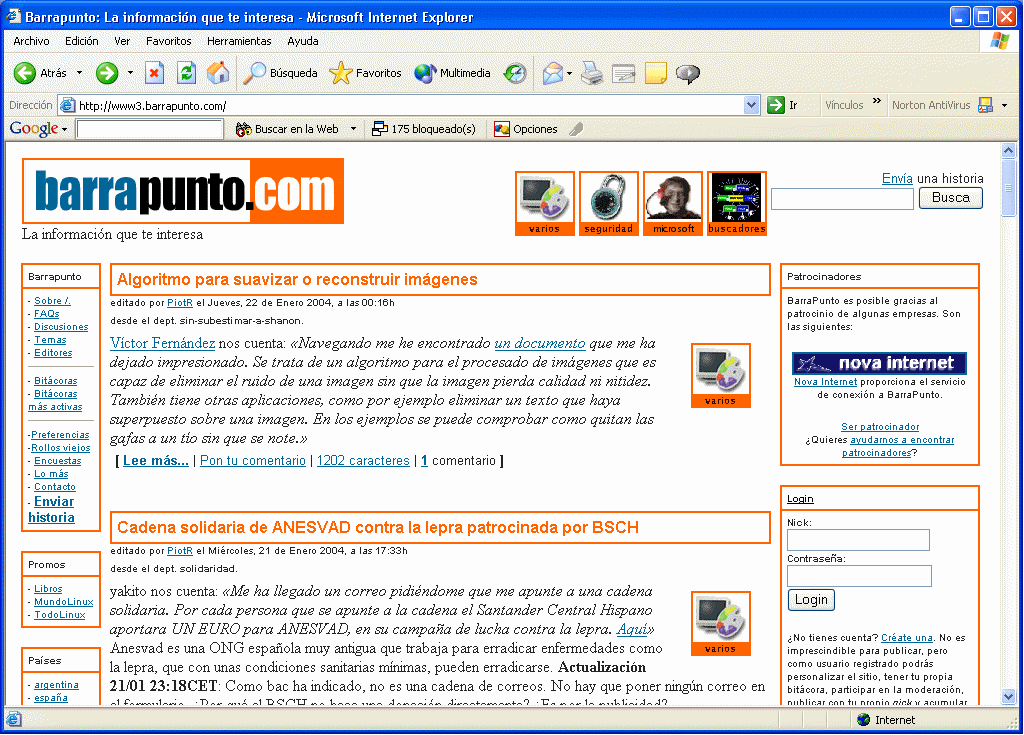Click the Contraseña password field
Screen dimensions: 1024x735
pos(859,576)
